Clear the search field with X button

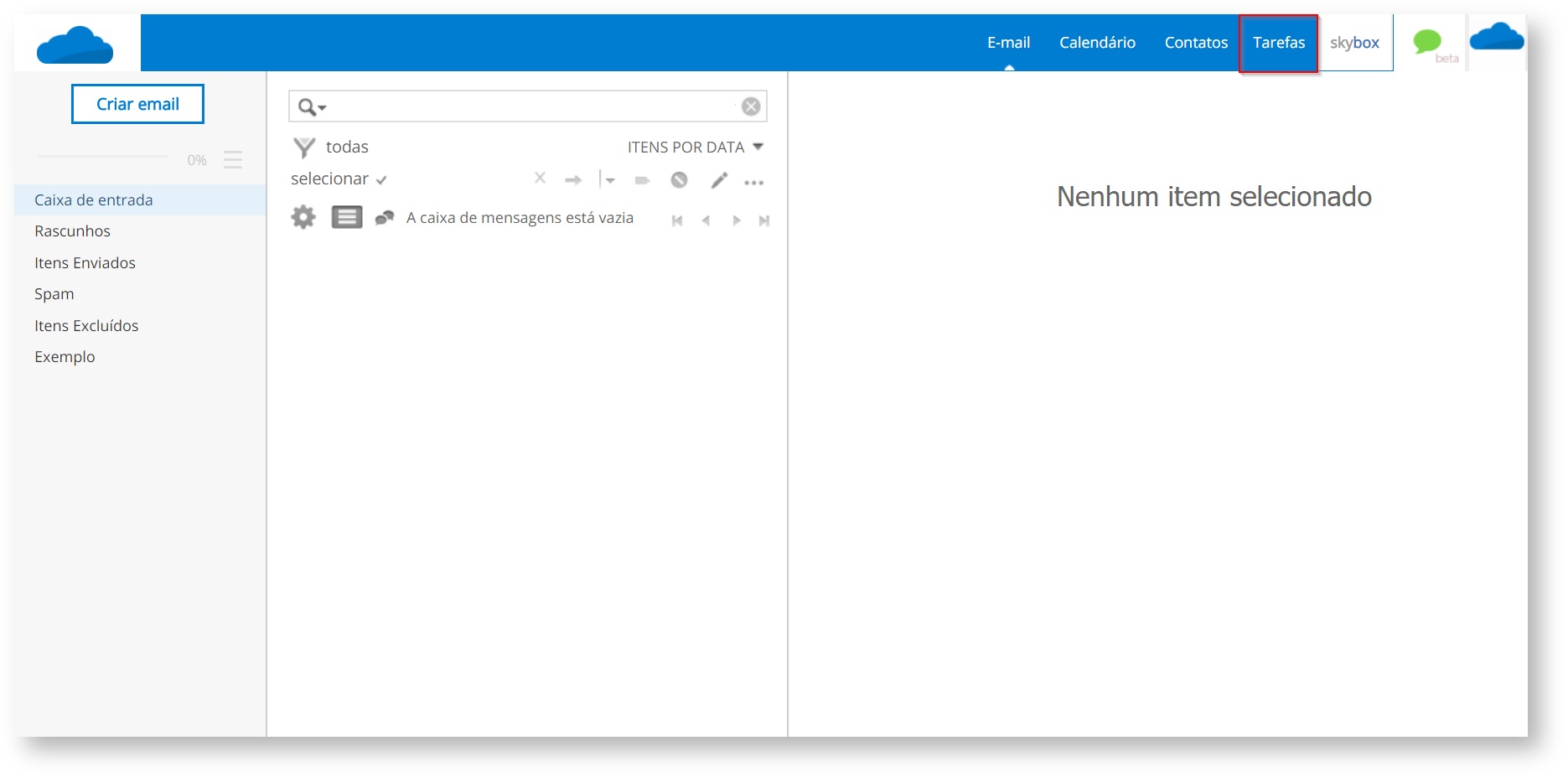(x=751, y=106)
